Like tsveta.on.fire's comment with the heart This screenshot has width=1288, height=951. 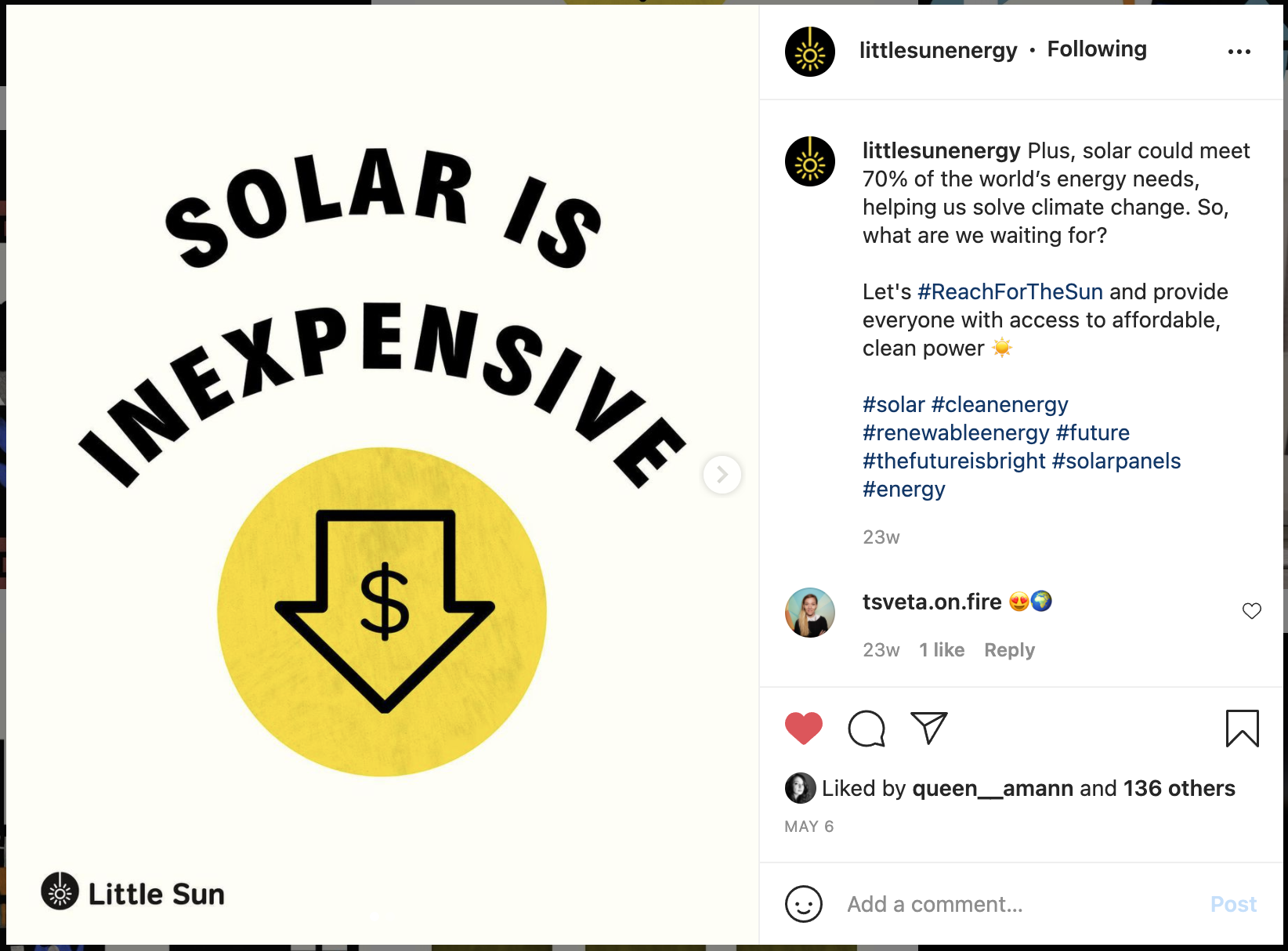[x=1251, y=611]
